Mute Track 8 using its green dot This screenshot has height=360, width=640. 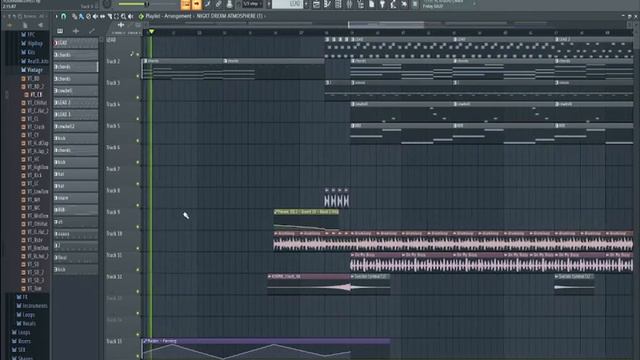(x=138, y=205)
